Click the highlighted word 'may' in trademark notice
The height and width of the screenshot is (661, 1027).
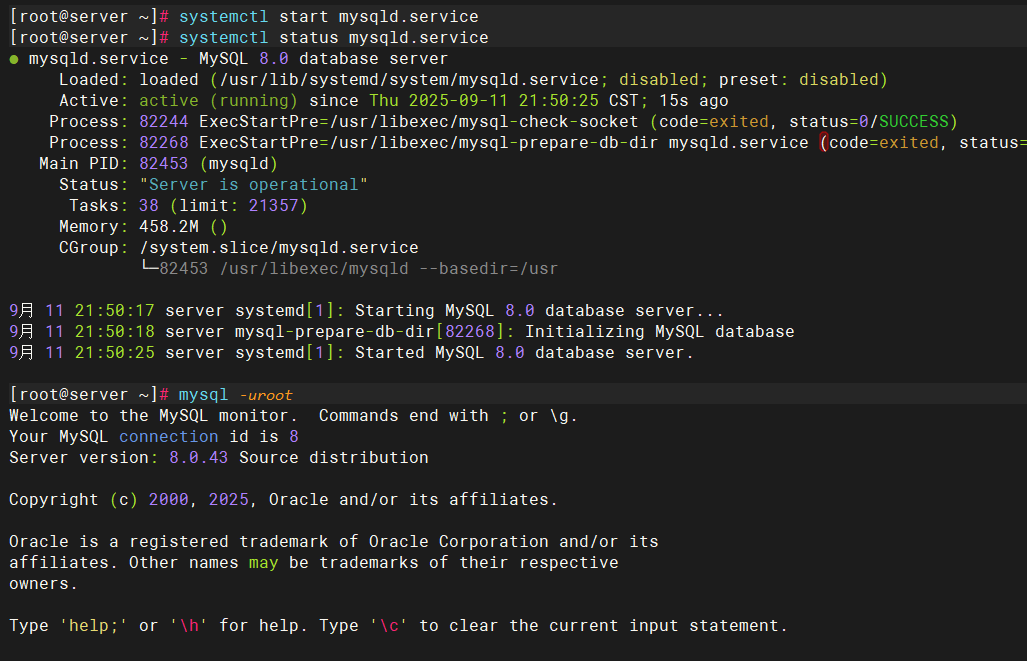[263, 562]
